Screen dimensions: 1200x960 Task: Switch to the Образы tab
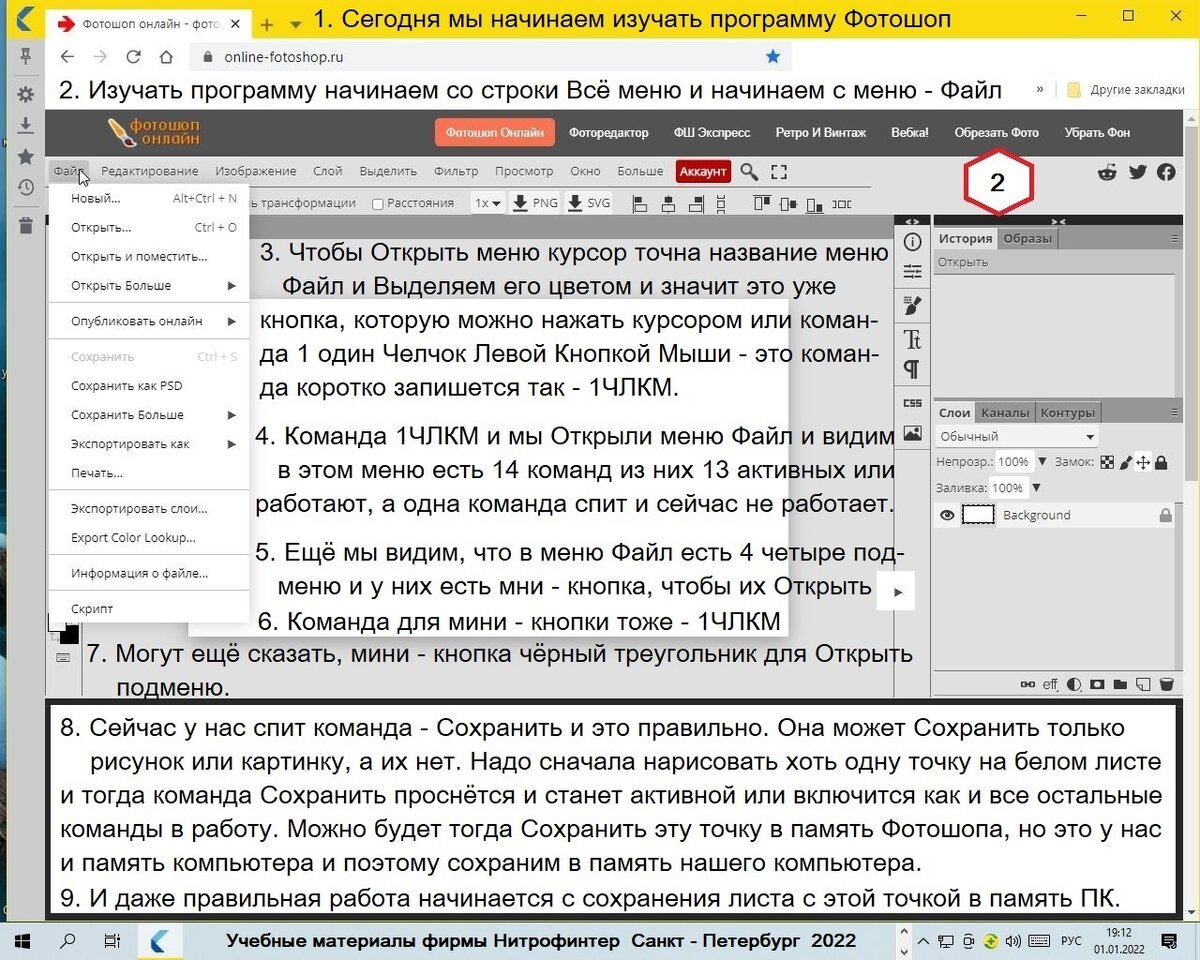(x=1028, y=239)
